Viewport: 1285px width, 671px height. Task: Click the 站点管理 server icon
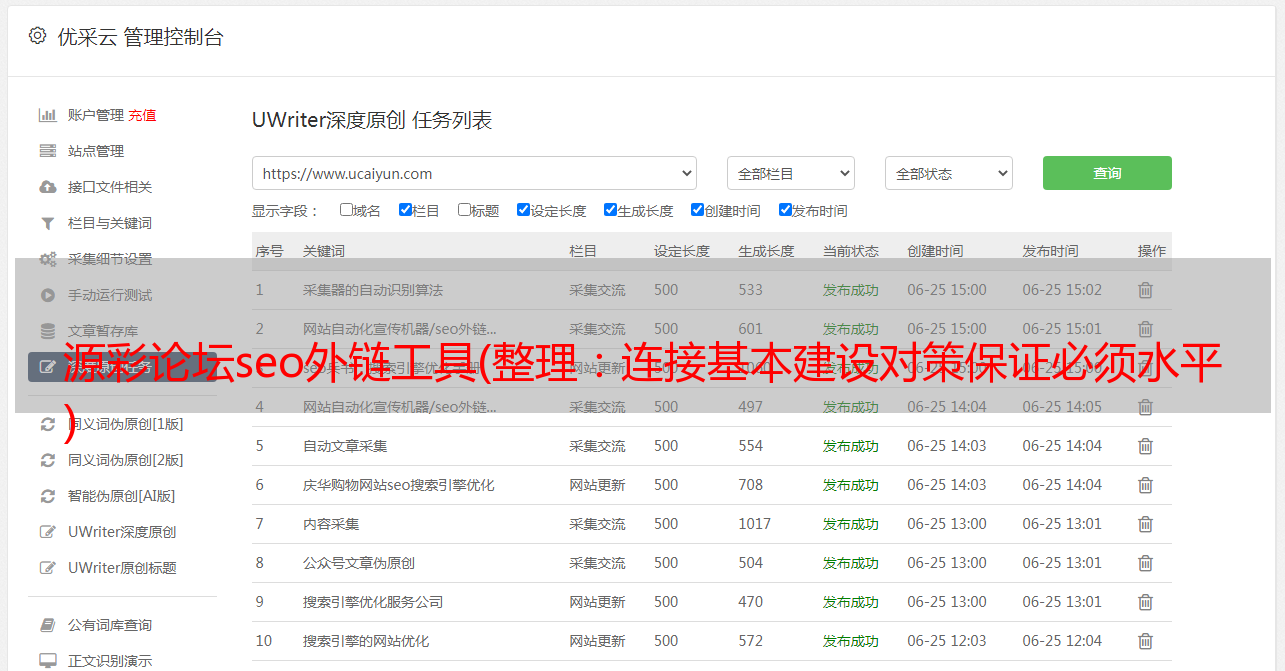47,151
